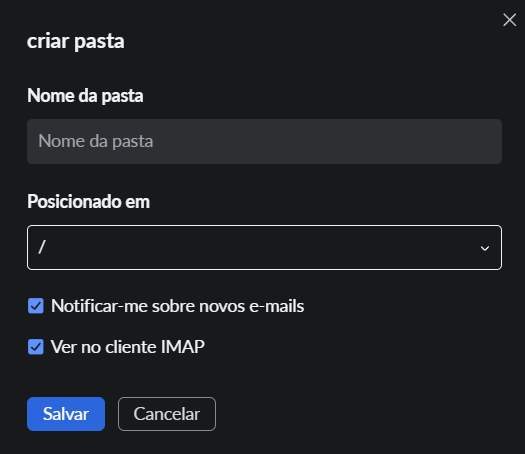Screen dimensions: 525x454
Task: Click the criar pasta dialog title
Action: (x=76, y=42)
